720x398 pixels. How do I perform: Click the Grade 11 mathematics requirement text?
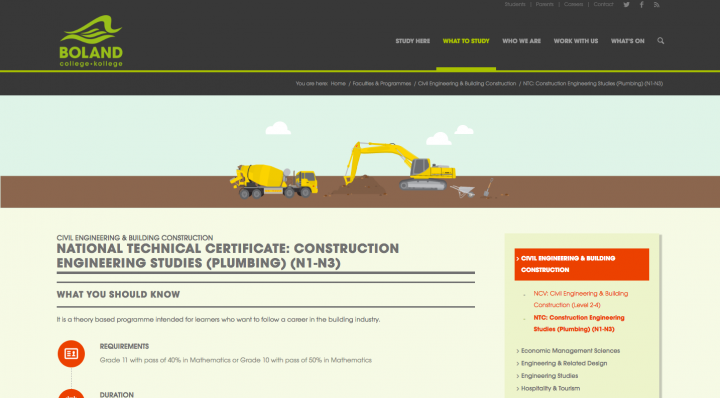(x=236, y=360)
